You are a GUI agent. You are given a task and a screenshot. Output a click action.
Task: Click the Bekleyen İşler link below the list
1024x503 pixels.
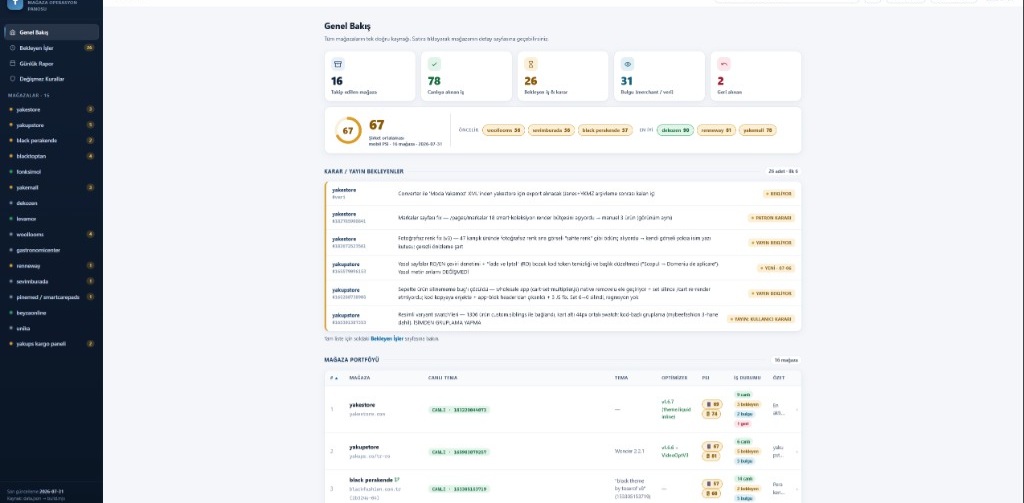click(387, 339)
